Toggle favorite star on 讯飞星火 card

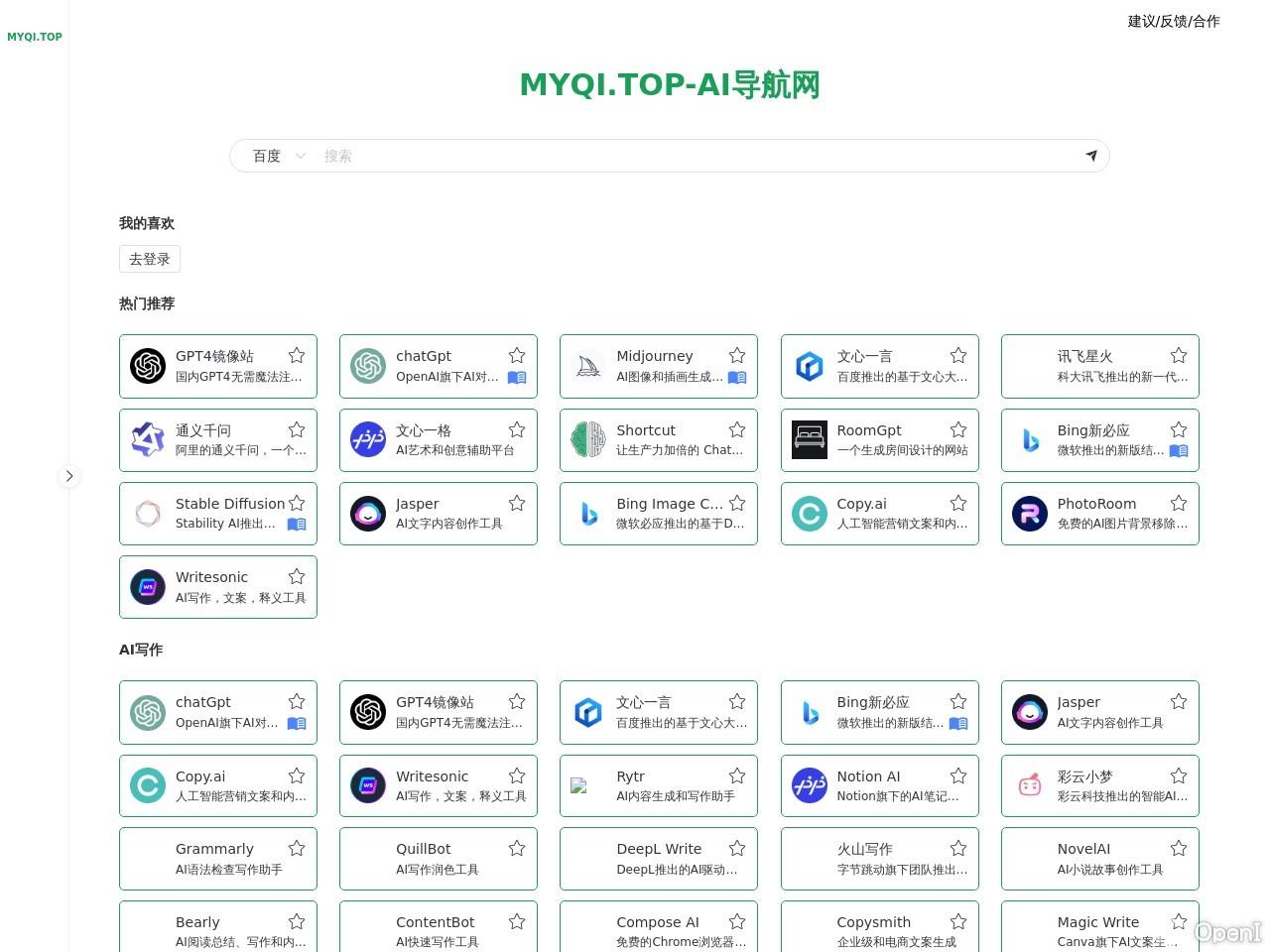click(x=1179, y=355)
